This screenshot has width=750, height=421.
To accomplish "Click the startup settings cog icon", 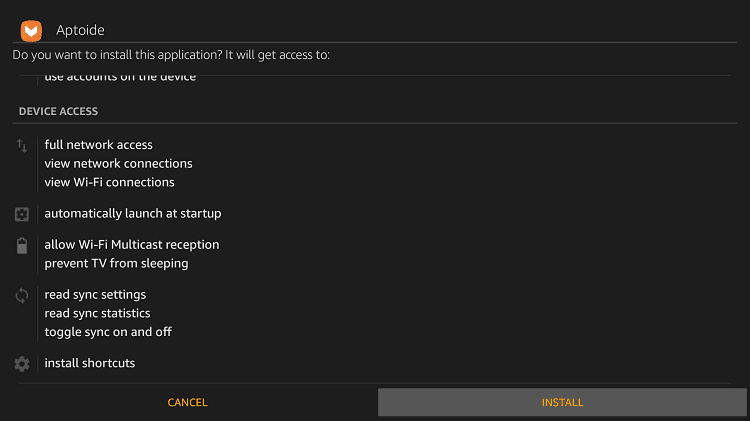I will [22, 214].
